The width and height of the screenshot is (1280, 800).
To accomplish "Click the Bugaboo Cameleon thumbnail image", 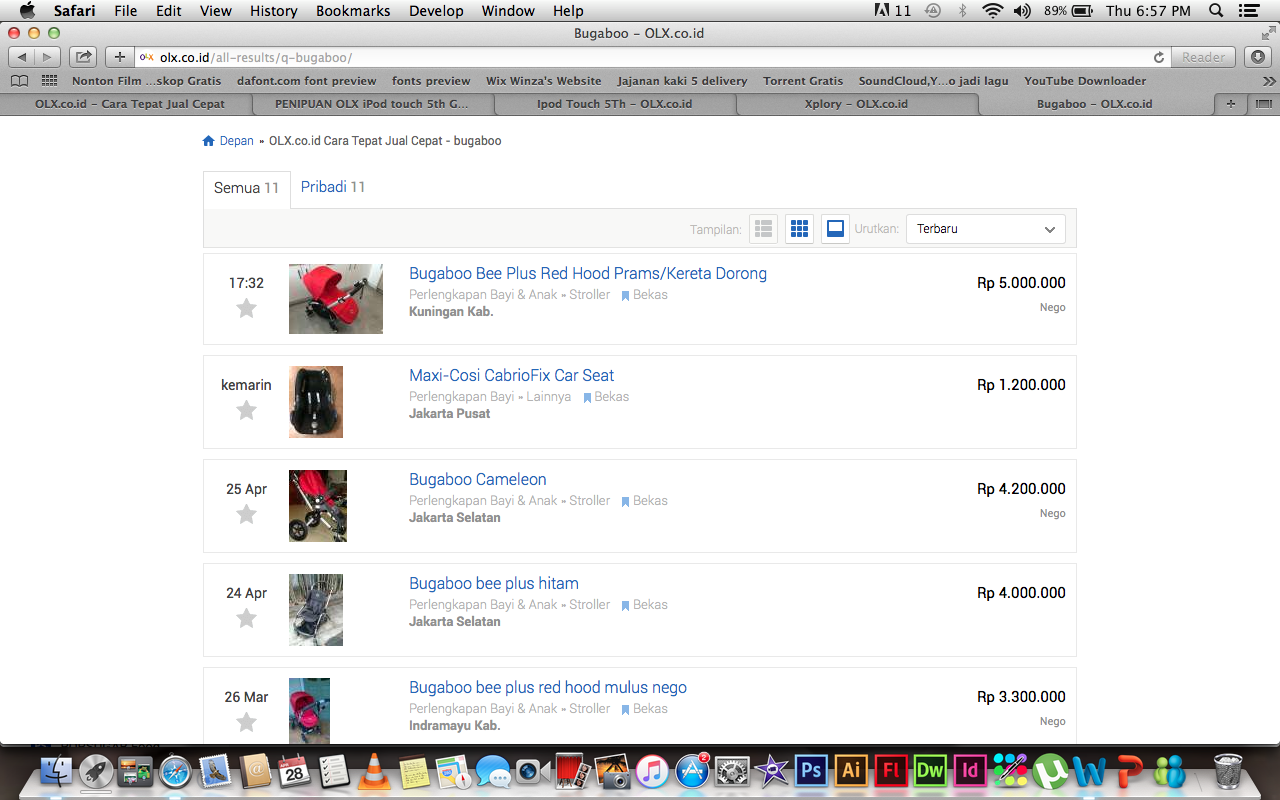I will click(x=318, y=506).
